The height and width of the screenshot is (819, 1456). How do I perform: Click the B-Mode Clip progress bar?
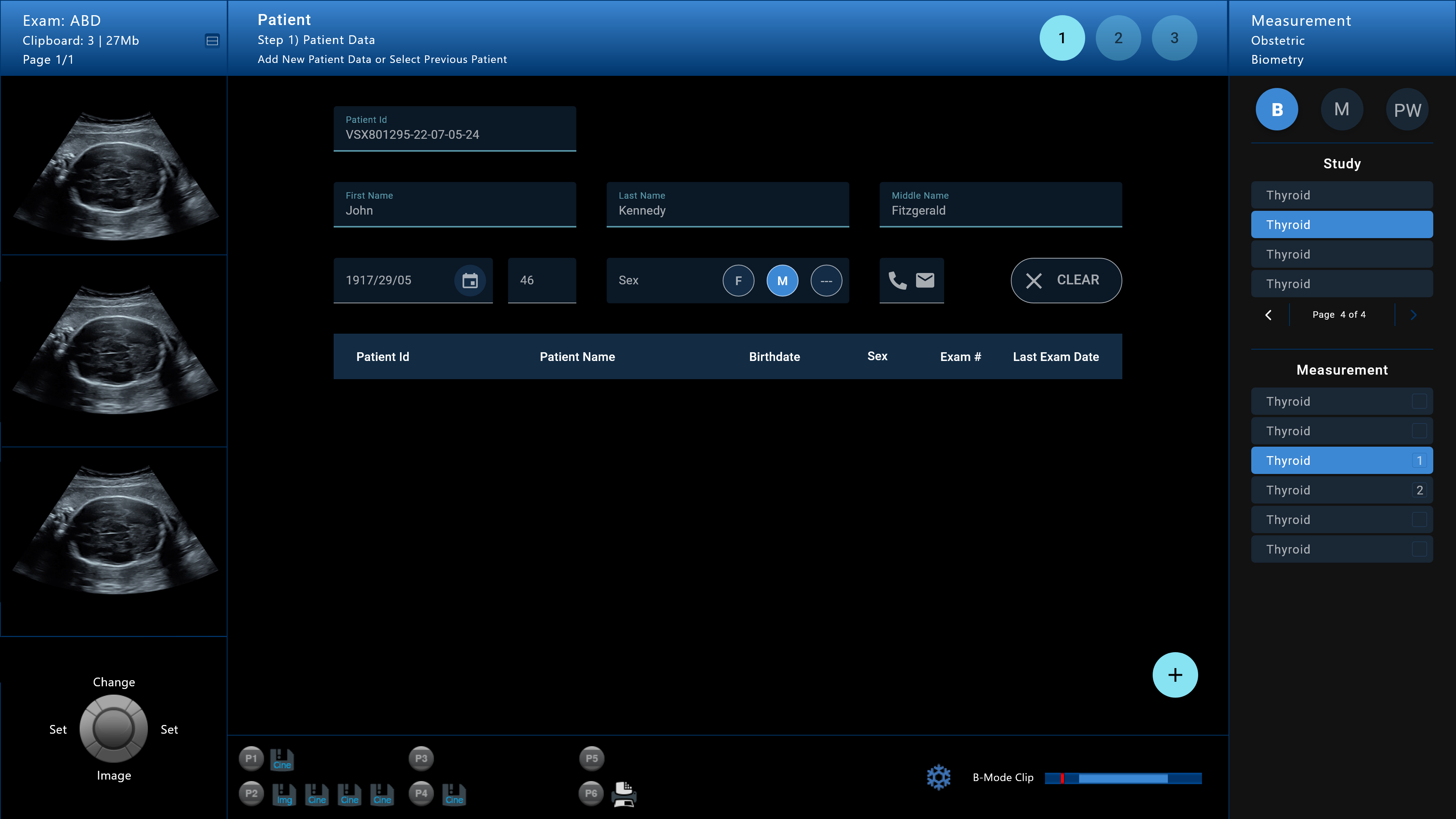pyautogui.click(x=1123, y=778)
